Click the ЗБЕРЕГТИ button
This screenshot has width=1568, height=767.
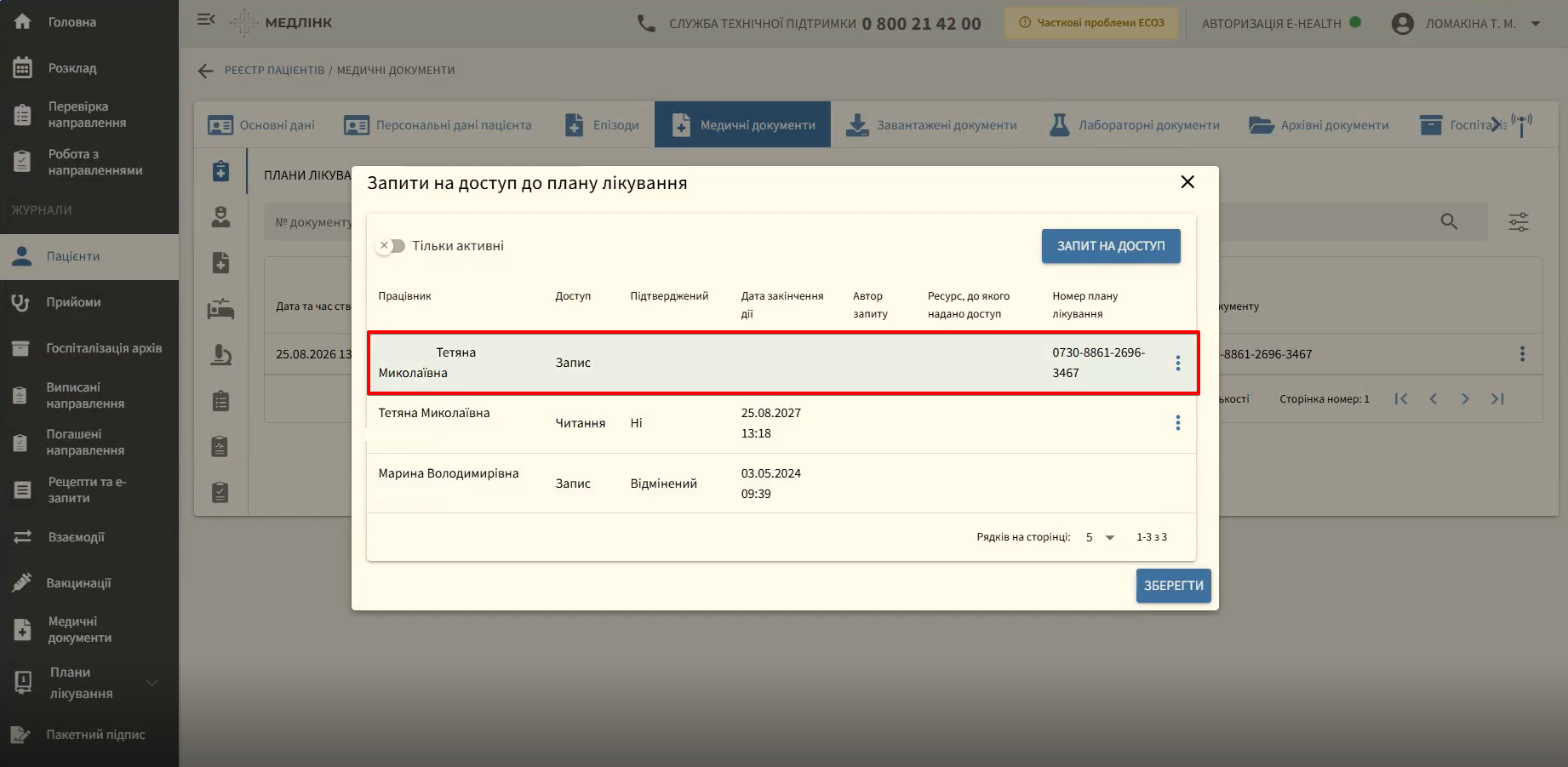(1173, 586)
